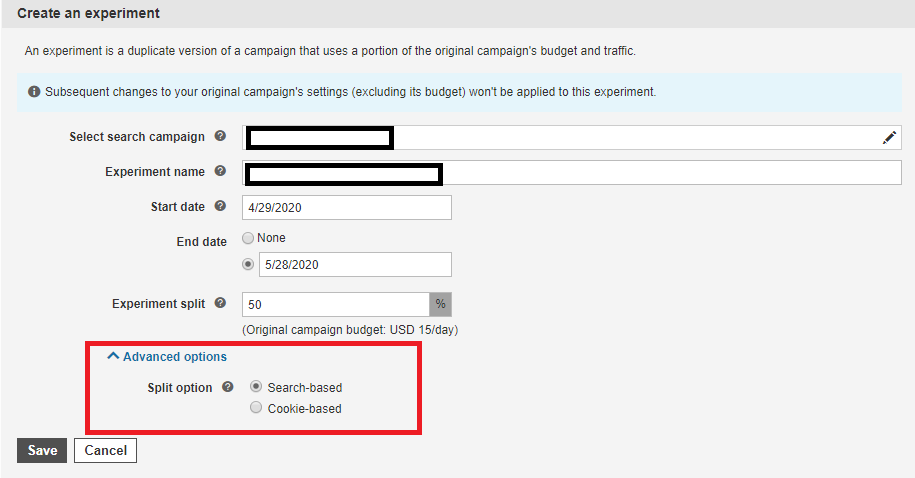Click the Start date field showing 4/29/2020

coord(347,208)
